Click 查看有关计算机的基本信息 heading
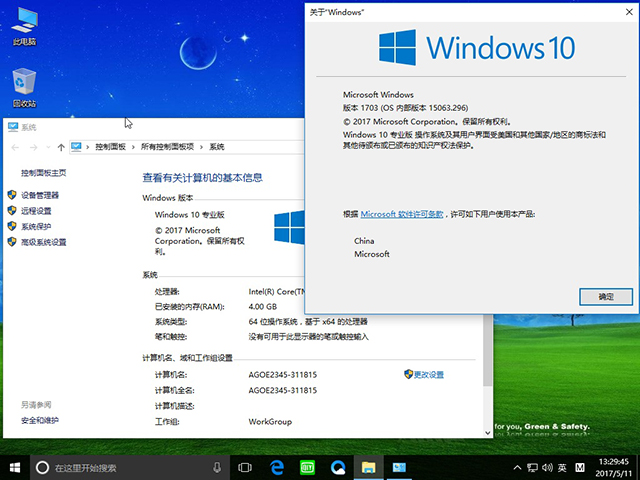640x480 pixels. (x=202, y=178)
